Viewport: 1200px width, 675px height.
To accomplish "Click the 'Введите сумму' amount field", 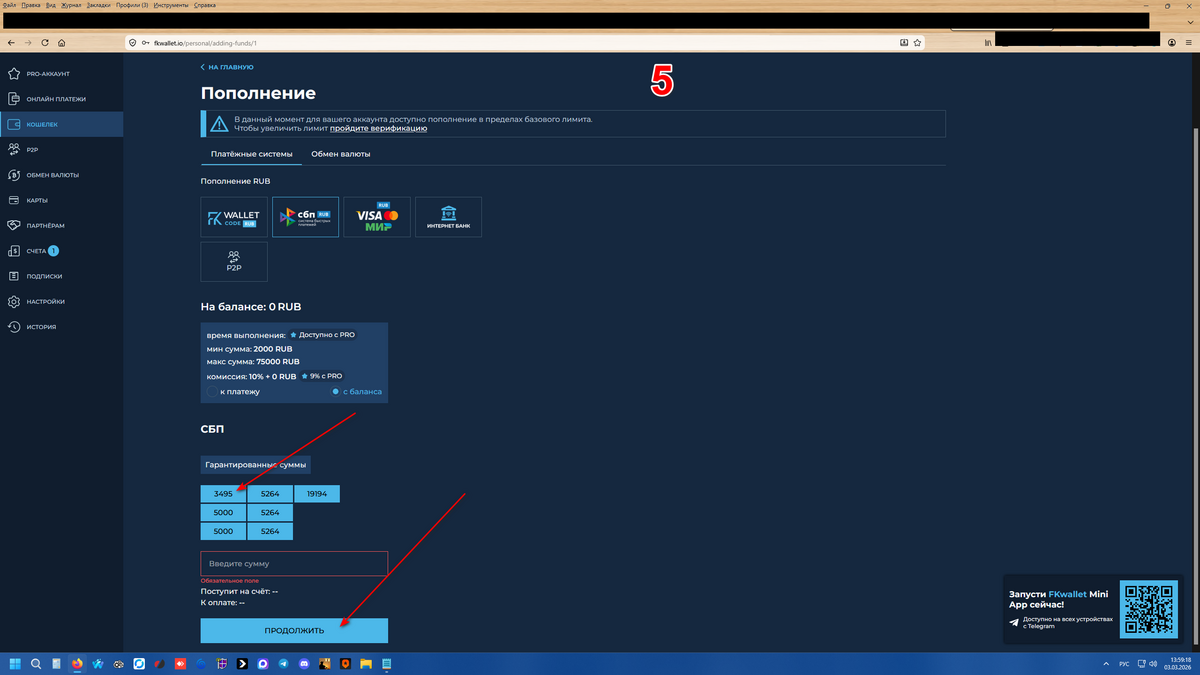I will pos(294,564).
